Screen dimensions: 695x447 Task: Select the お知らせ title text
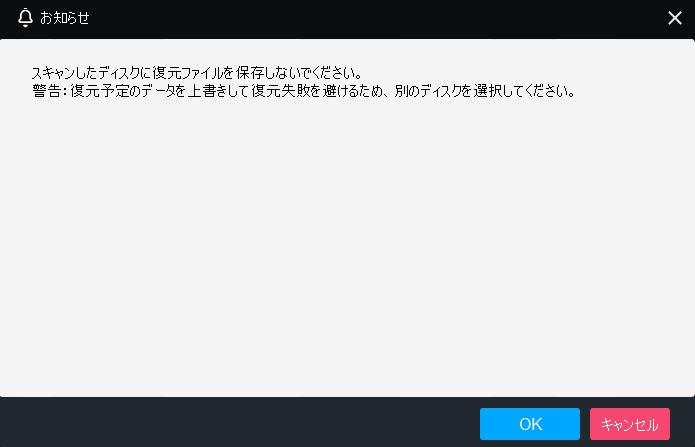point(65,18)
